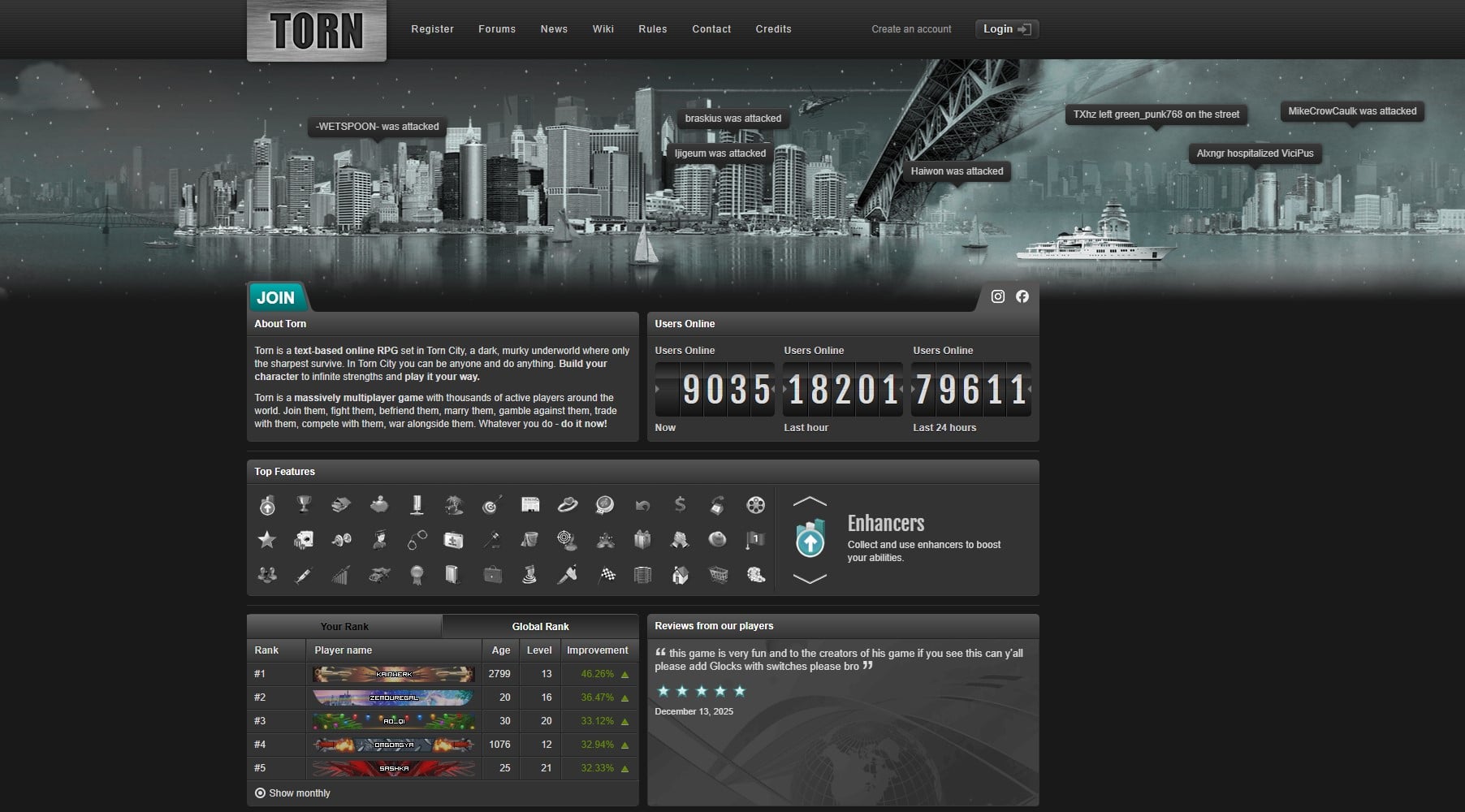Click the Instagram icon above Users Online

997,296
